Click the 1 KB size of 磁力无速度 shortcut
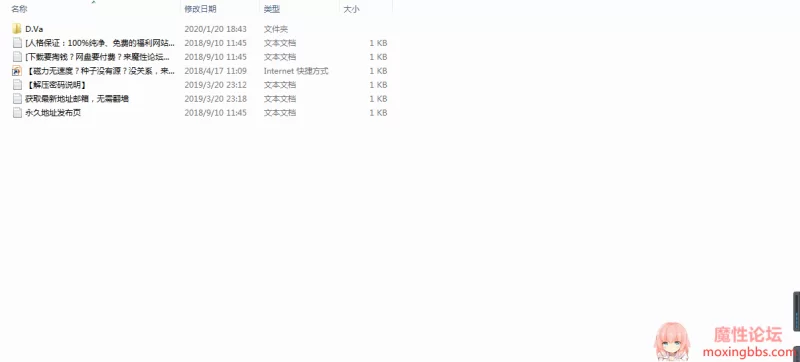Viewport: 800px width, 362px height. [378, 71]
